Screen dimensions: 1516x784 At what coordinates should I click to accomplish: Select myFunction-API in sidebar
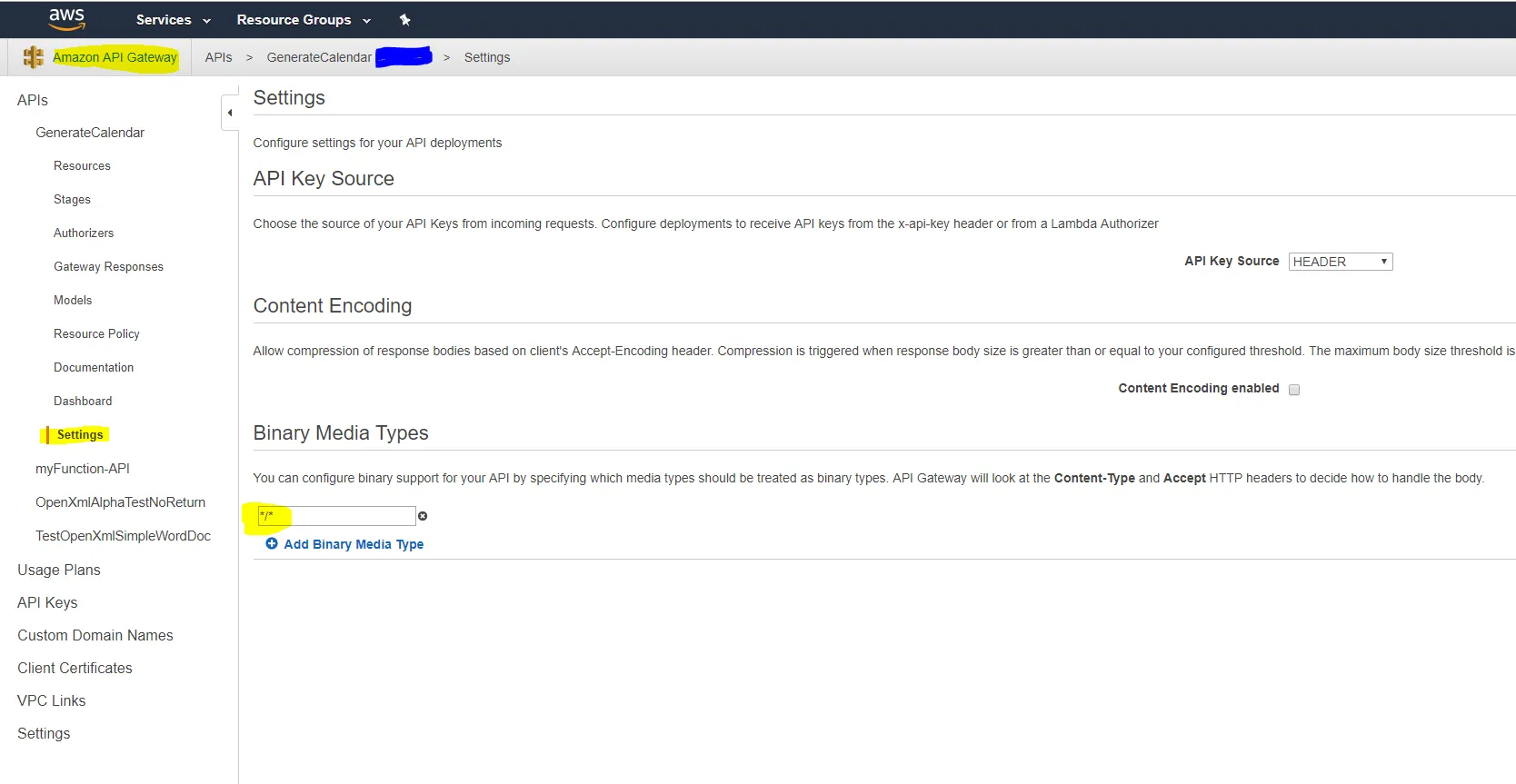[x=83, y=469]
